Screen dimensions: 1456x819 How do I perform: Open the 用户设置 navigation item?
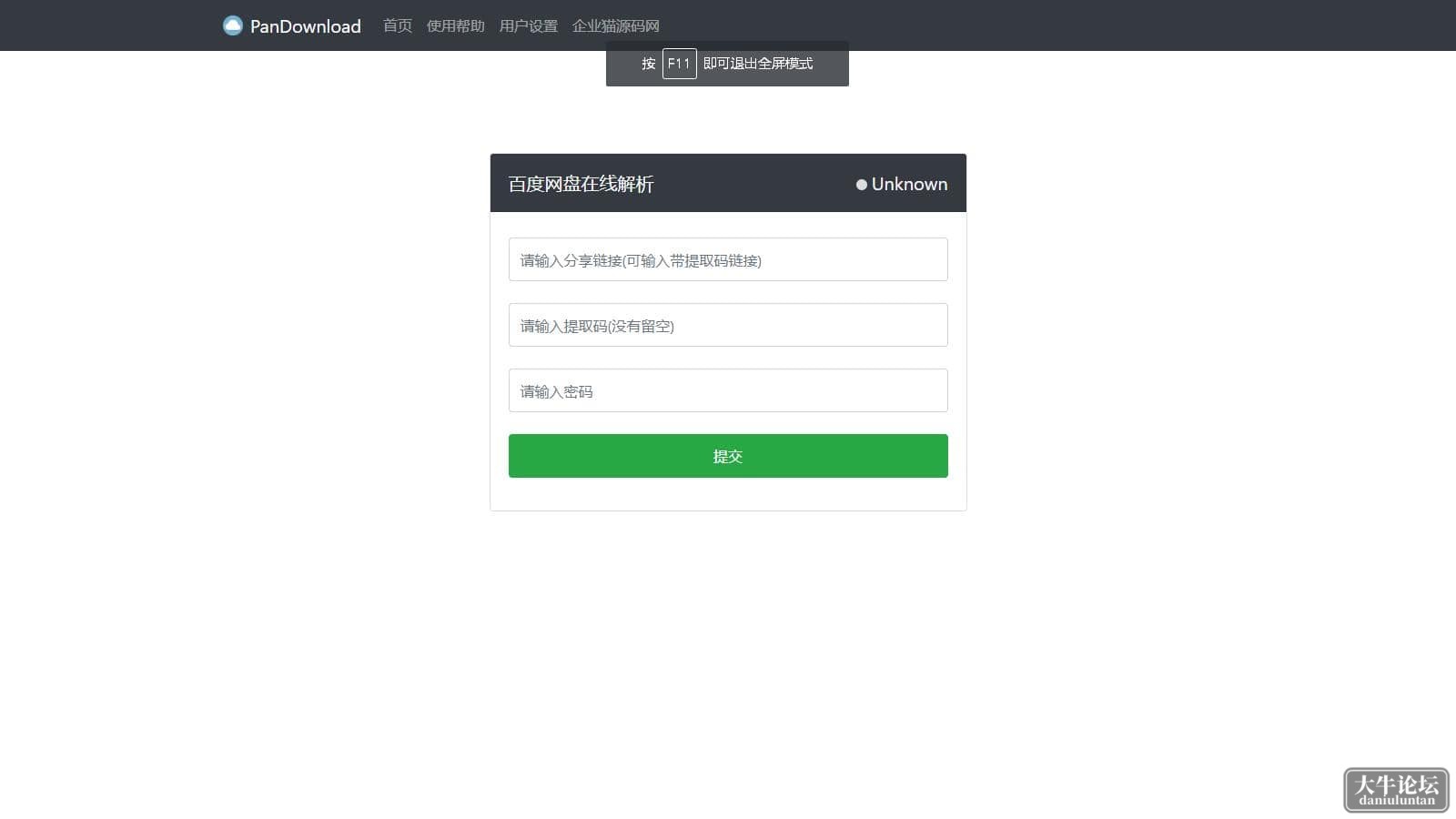(529, 25)
